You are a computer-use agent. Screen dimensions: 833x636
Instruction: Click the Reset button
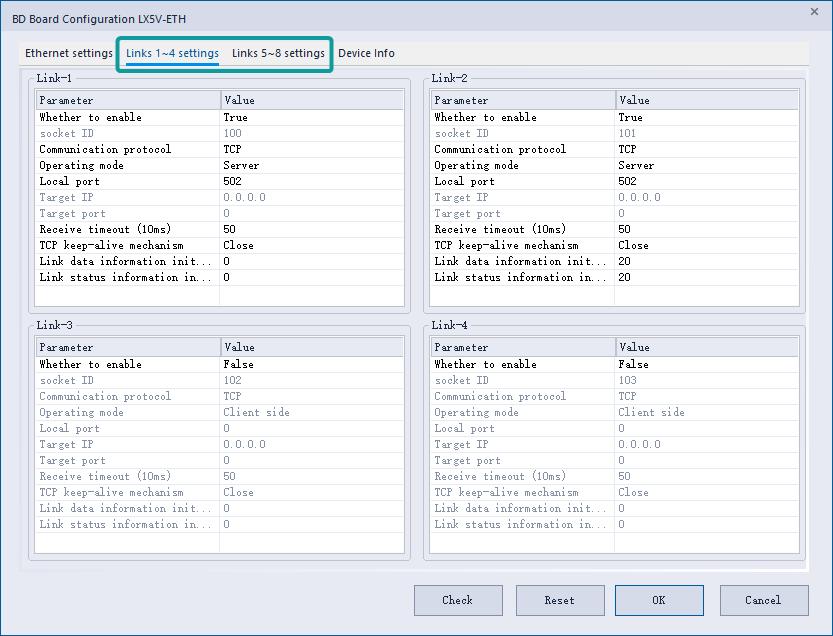(x=560, y=600)
